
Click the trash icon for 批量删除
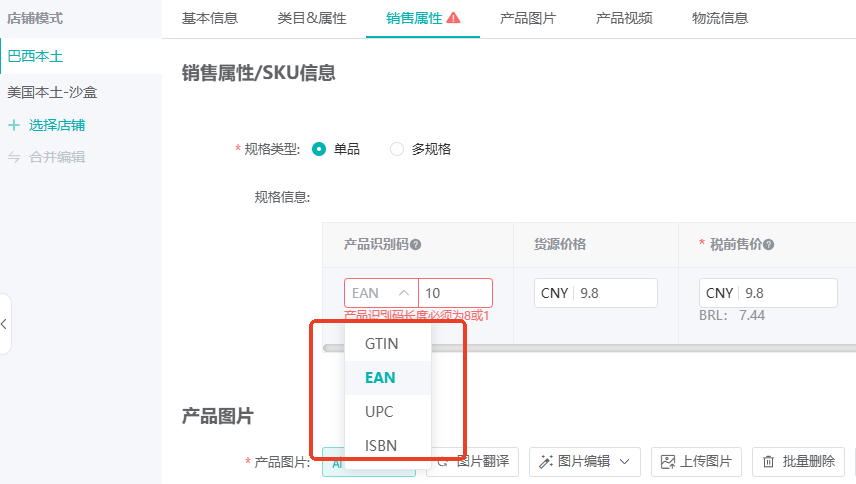click(x=768, y=461)
